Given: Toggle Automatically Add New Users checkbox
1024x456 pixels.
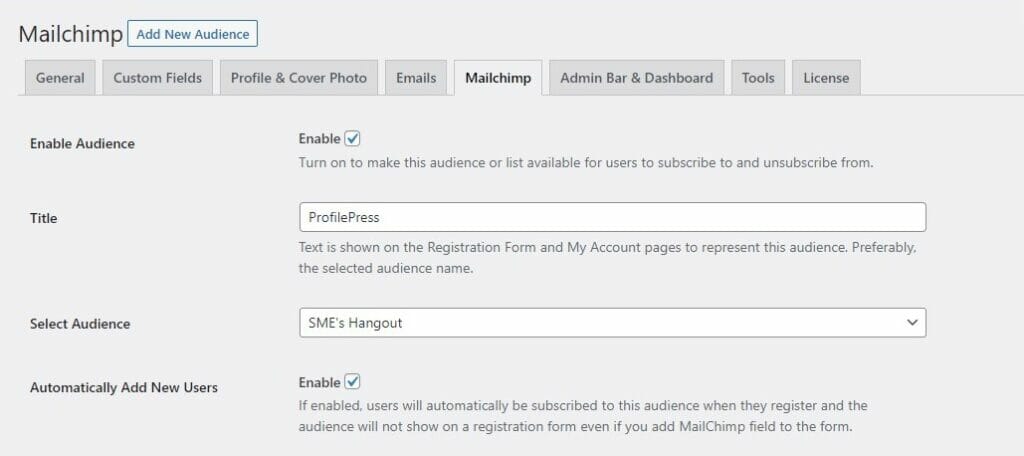Looking at the screenshot, I should (353, 382).
